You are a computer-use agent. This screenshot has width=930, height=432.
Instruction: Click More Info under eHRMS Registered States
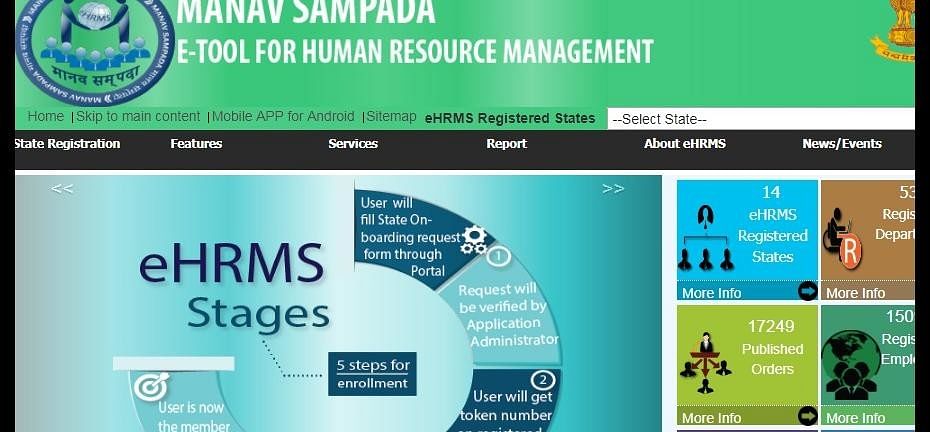coord(711,293)
